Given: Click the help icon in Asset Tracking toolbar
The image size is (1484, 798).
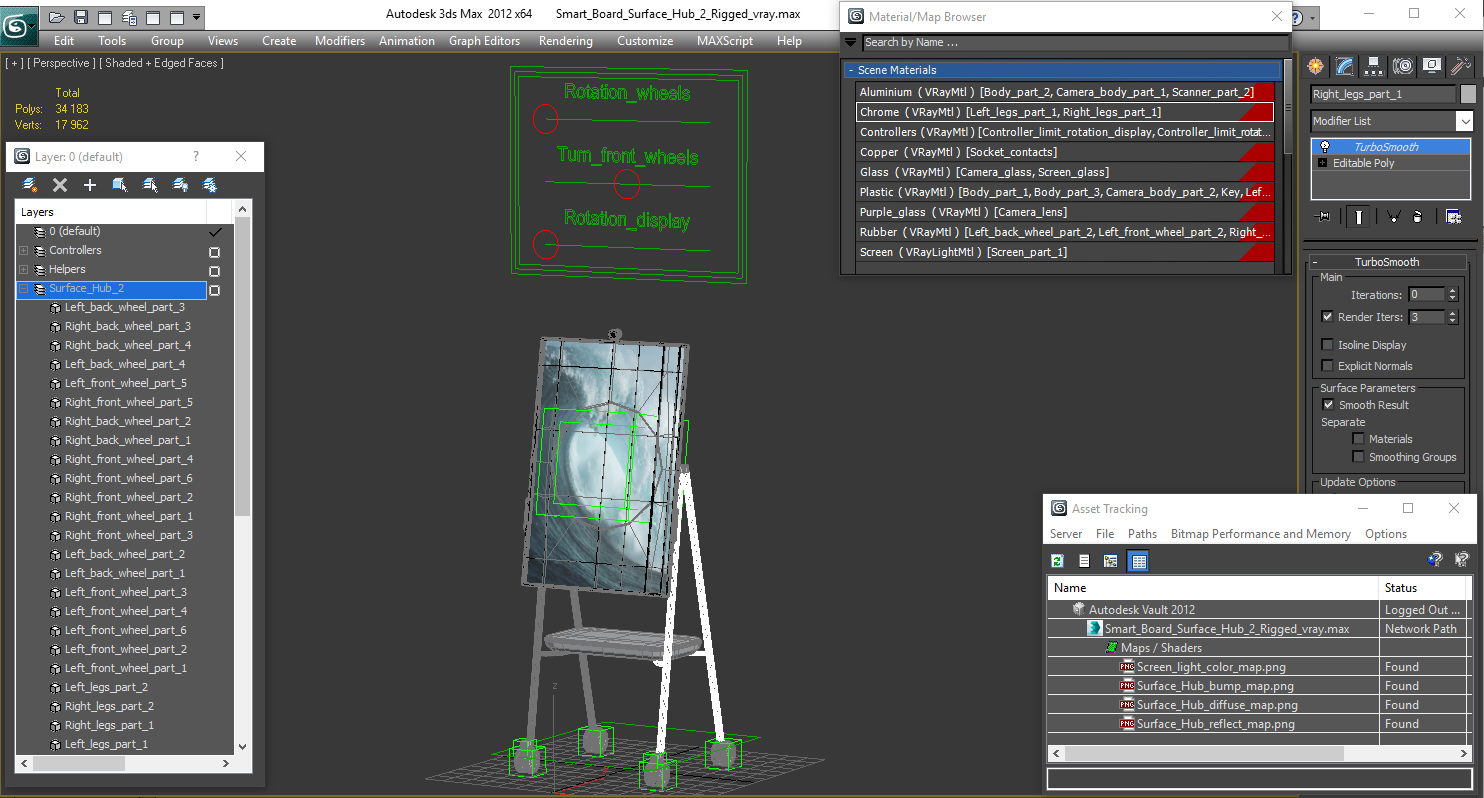Looking at the screenshot, I should pyautogui.click(x=1435, y=560).
